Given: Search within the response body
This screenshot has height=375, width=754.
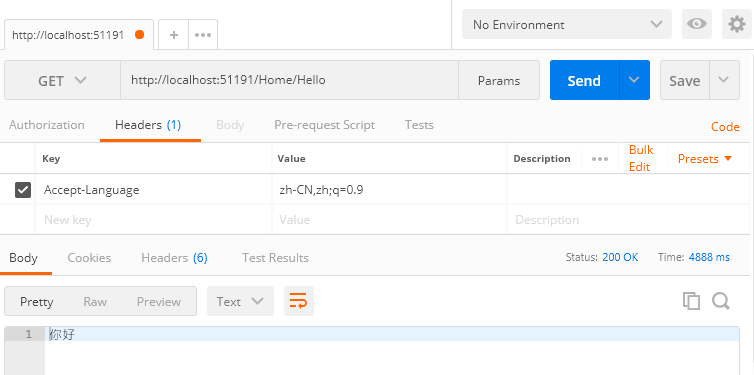Looking at the screenshot, I should tap(721, 301).
